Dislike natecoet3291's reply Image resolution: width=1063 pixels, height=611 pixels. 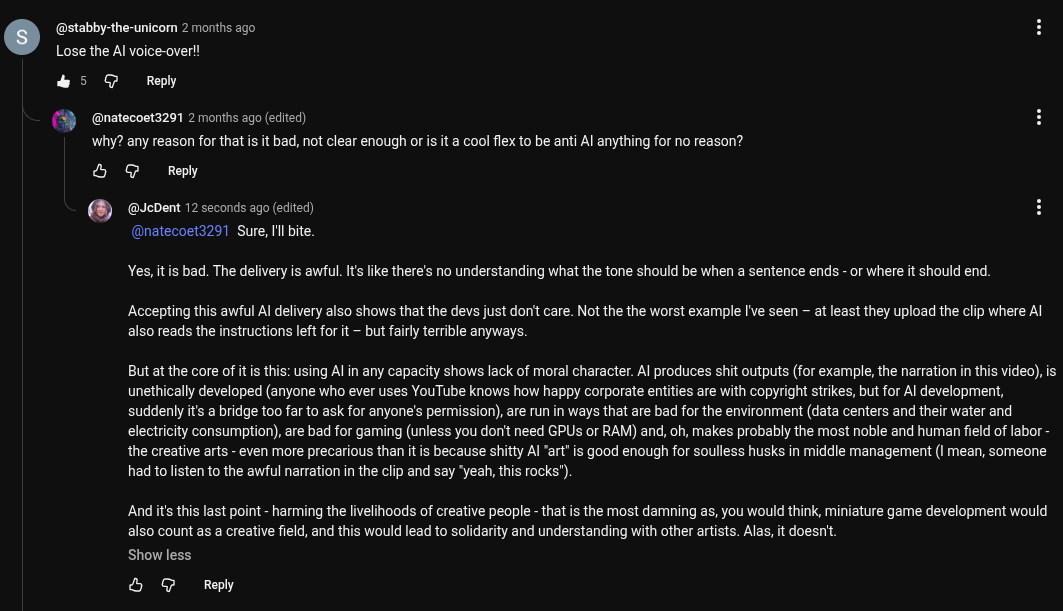133,171
